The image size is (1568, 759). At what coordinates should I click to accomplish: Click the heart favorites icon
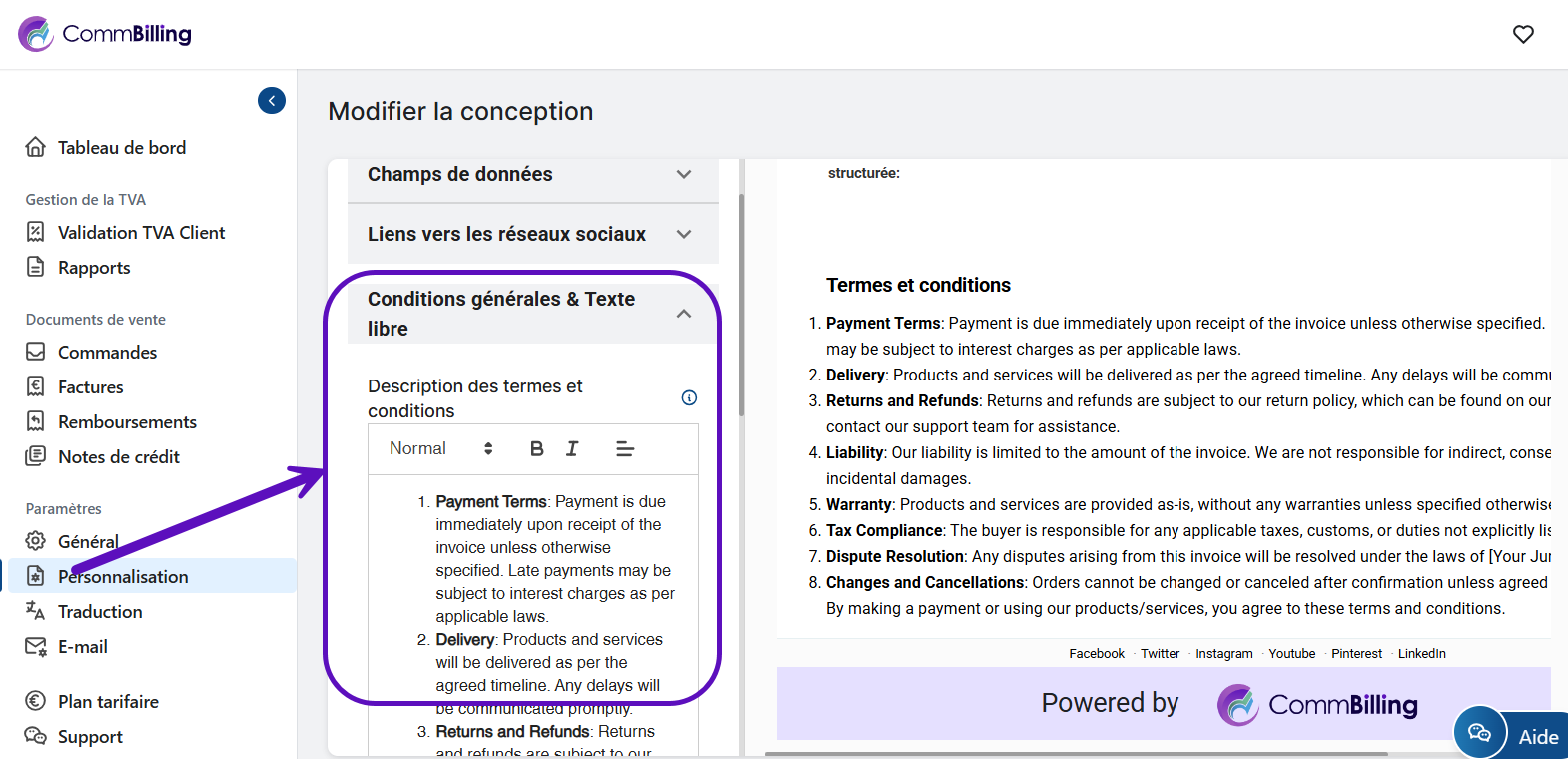pyautogui.click(x=1523, y=34)
